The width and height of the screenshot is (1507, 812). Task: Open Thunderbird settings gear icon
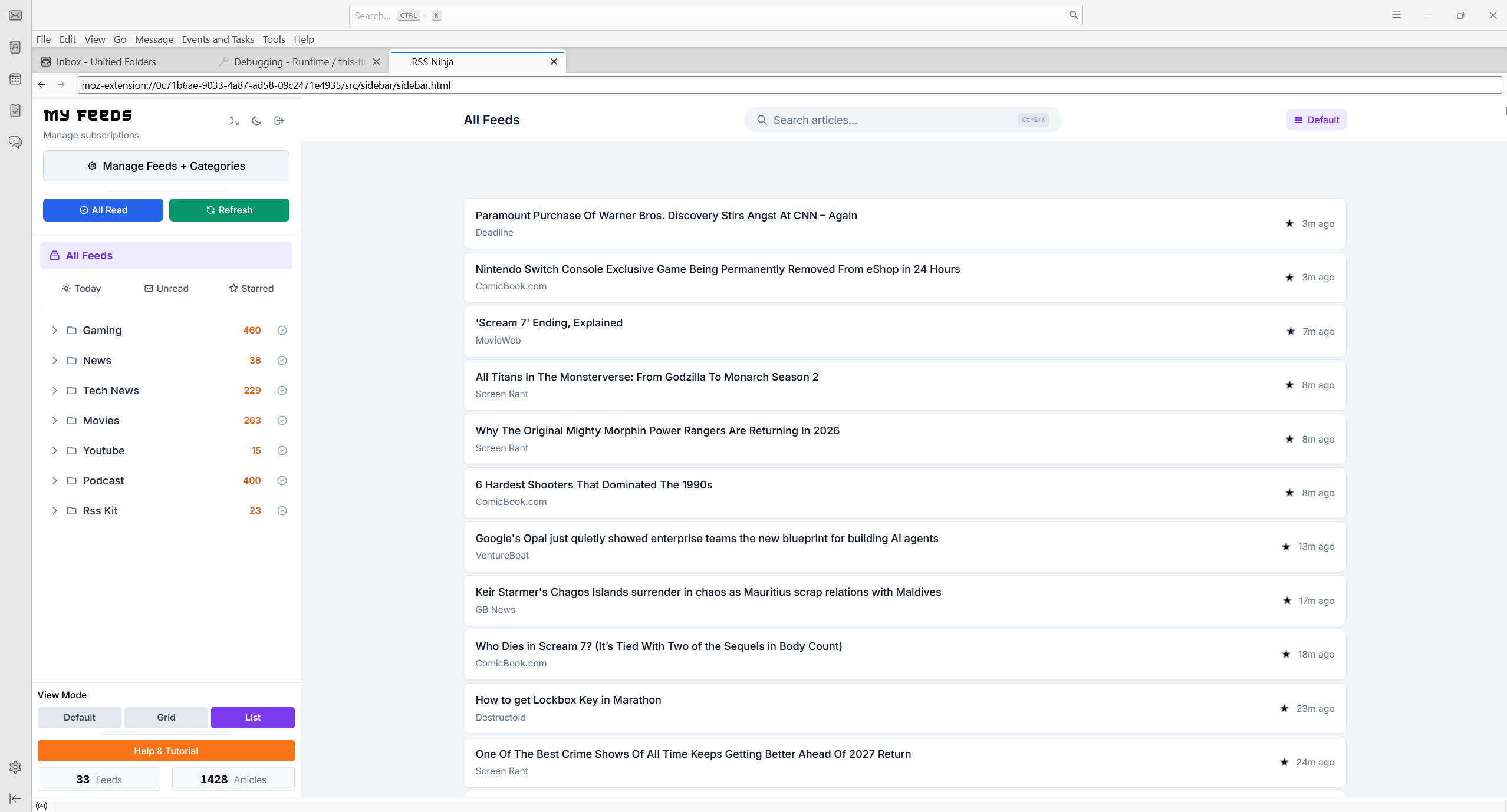point(15,767)
